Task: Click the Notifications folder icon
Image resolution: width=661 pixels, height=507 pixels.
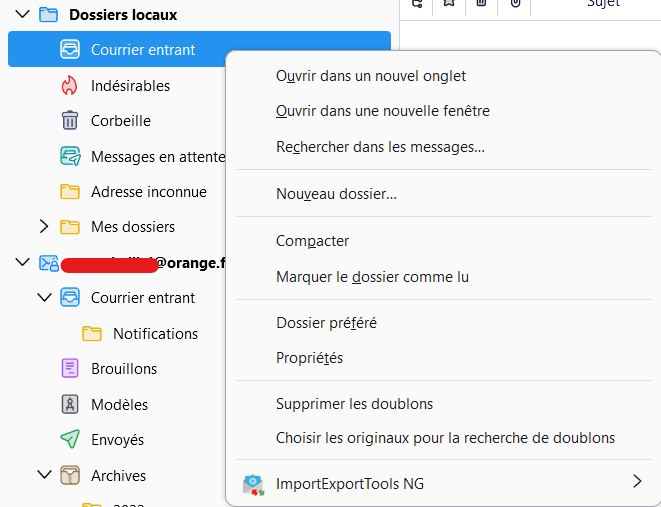Action: click(92, 333)
